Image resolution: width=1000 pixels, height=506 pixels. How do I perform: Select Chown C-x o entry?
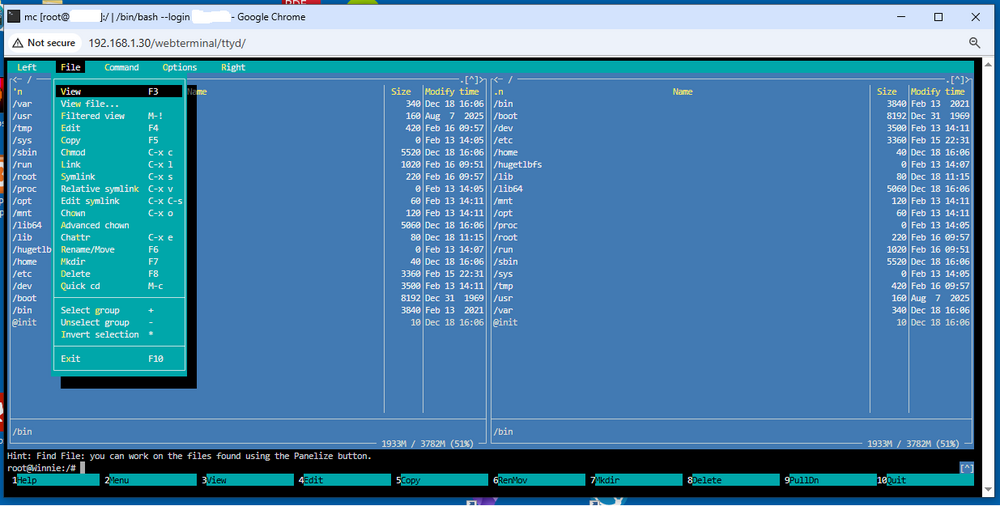119,213
